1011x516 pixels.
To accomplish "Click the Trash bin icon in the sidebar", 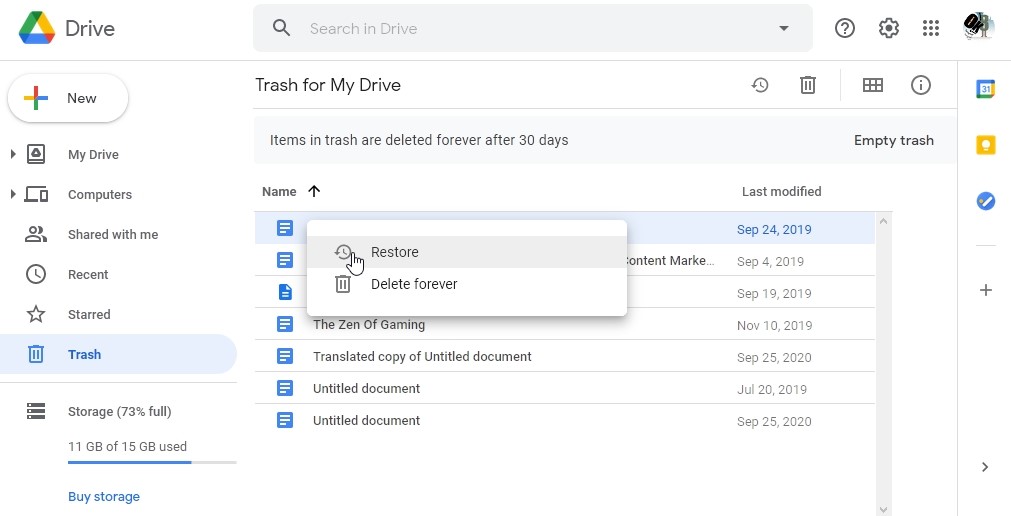I will (36, 354).
